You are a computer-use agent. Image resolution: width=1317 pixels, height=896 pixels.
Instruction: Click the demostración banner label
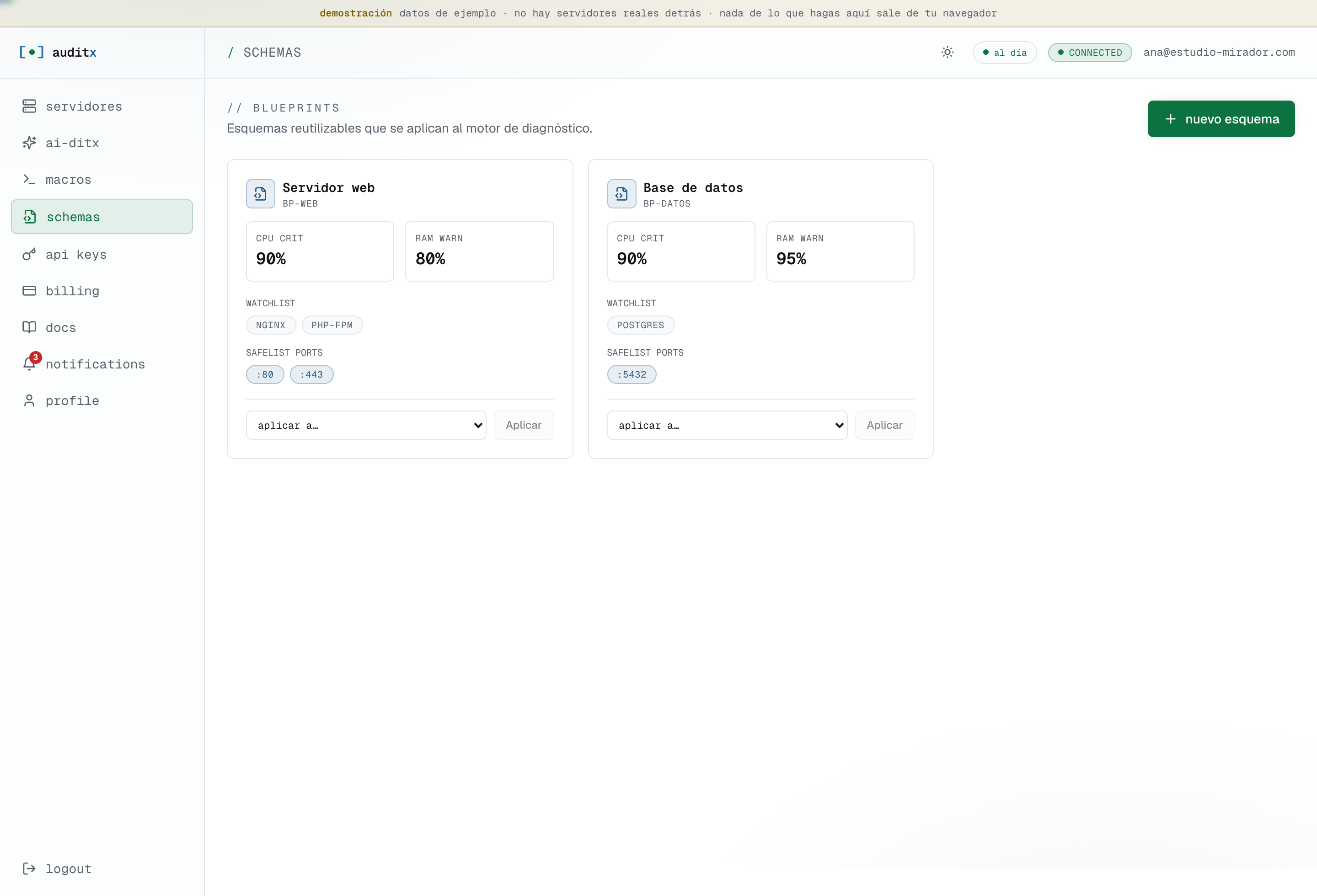coord(355,13)
